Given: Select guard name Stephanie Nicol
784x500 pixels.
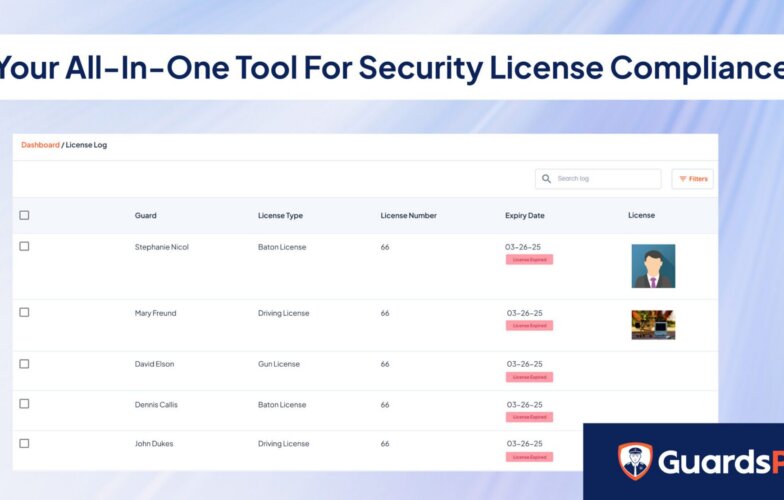Looking at the screenshot, I should point(162,247).
